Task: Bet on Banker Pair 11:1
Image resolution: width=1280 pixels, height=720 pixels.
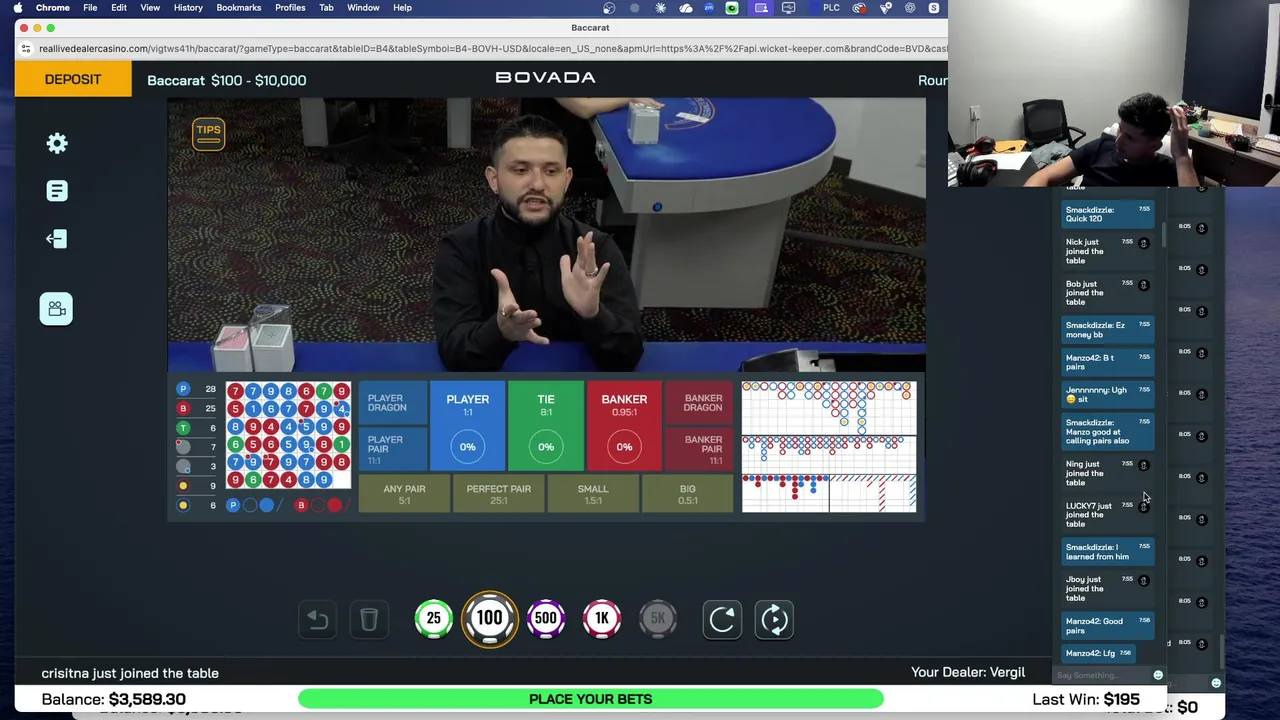Action: pyautogui.click(x=699, y=449)
